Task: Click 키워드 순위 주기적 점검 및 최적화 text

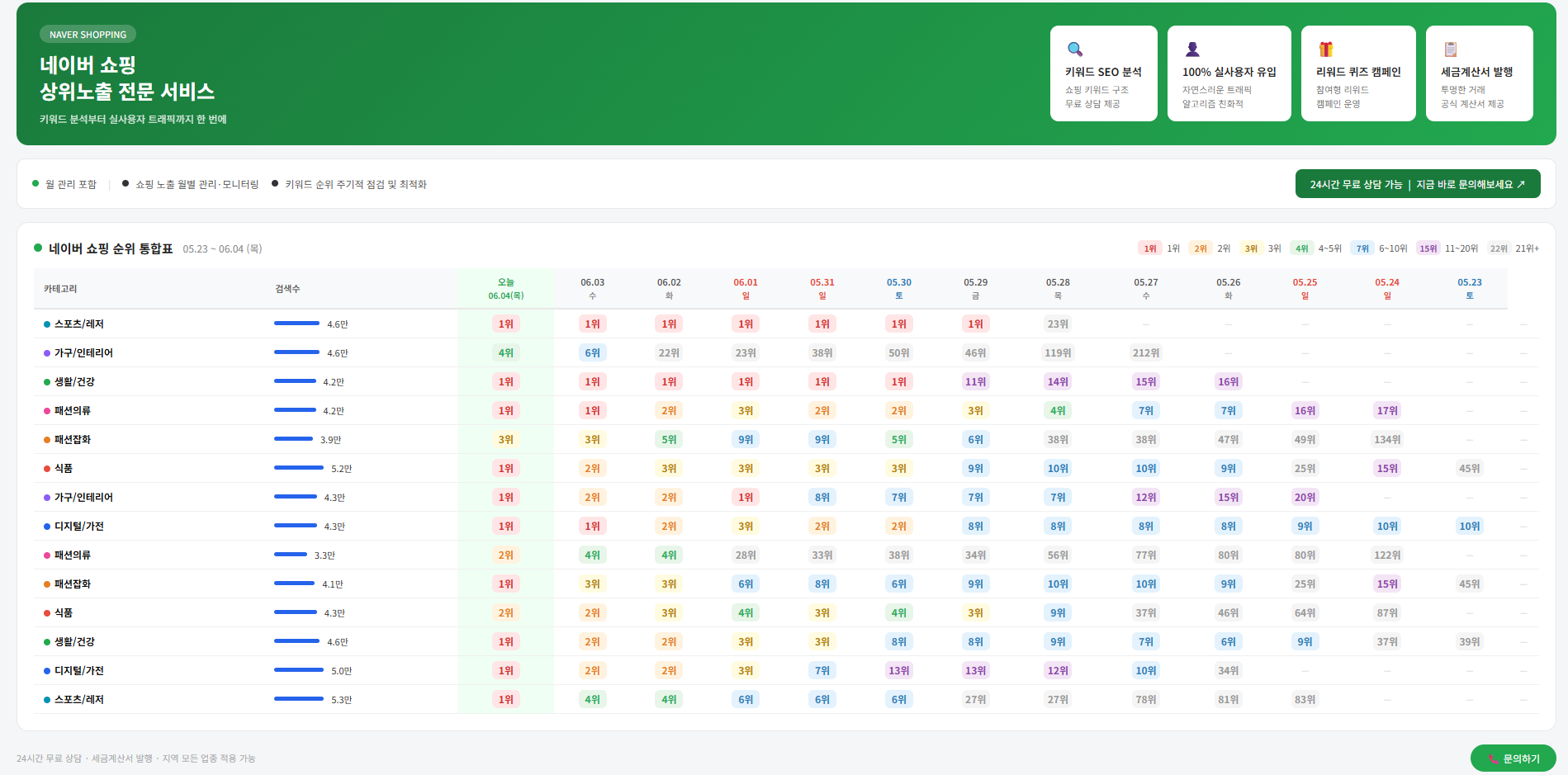Action: click(356, 184)
